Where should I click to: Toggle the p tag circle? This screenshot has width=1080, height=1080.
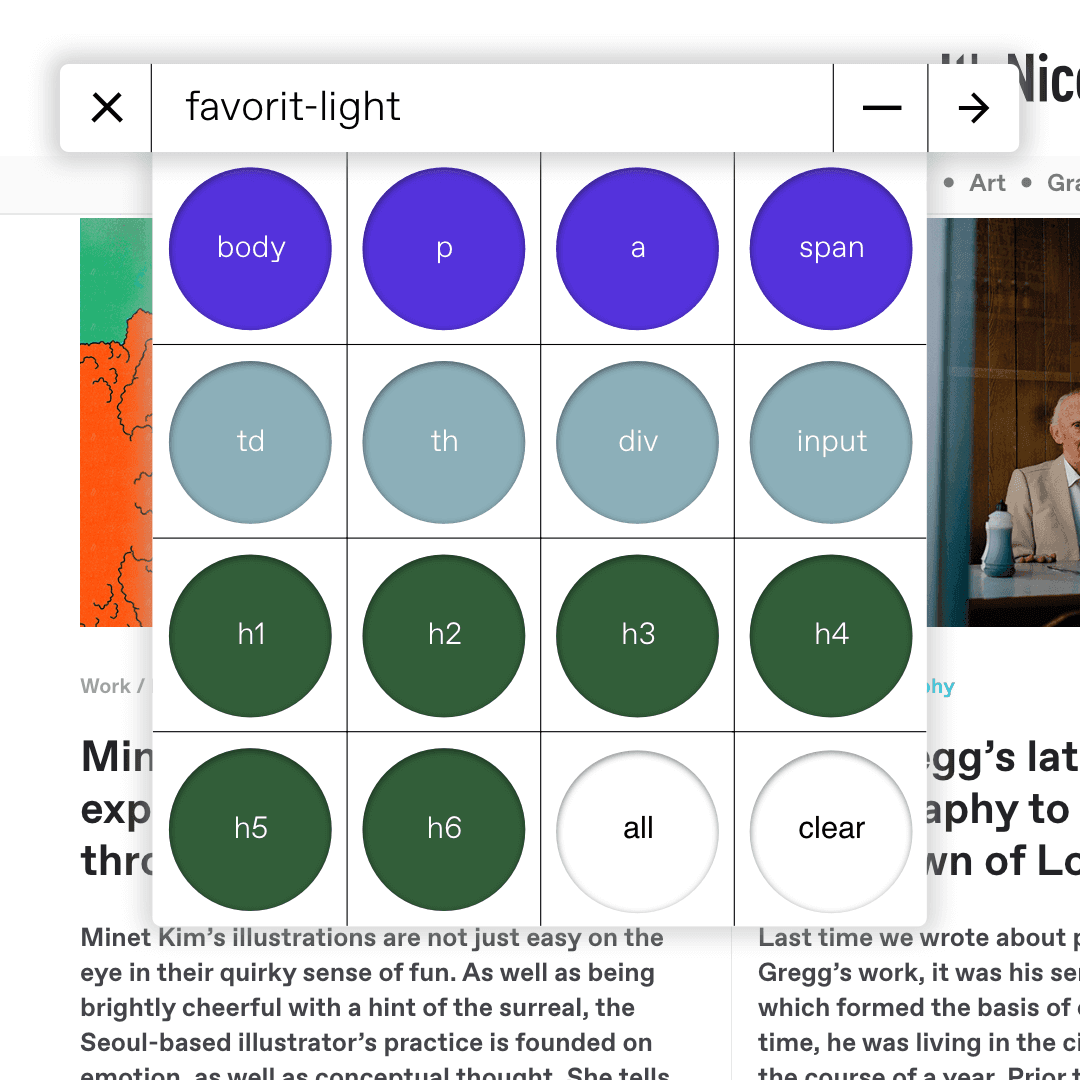[x=444, y=248]
